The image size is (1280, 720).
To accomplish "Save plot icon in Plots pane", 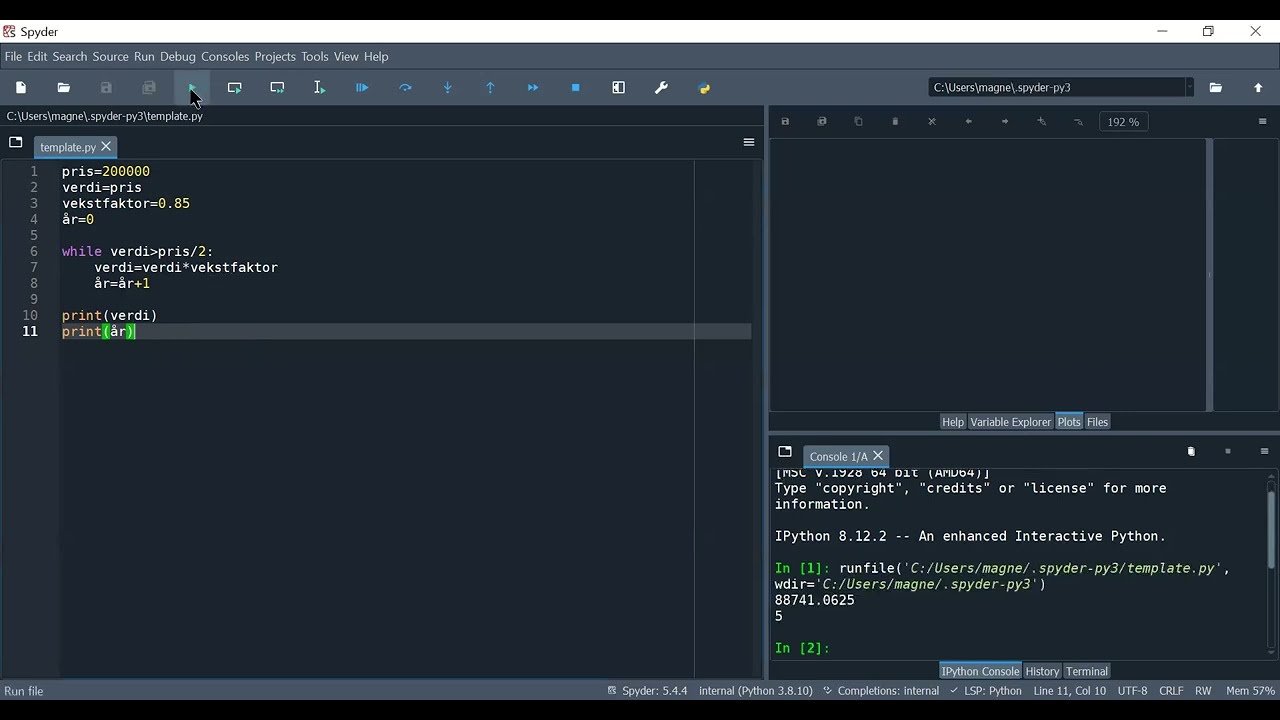I will point(786,122).
